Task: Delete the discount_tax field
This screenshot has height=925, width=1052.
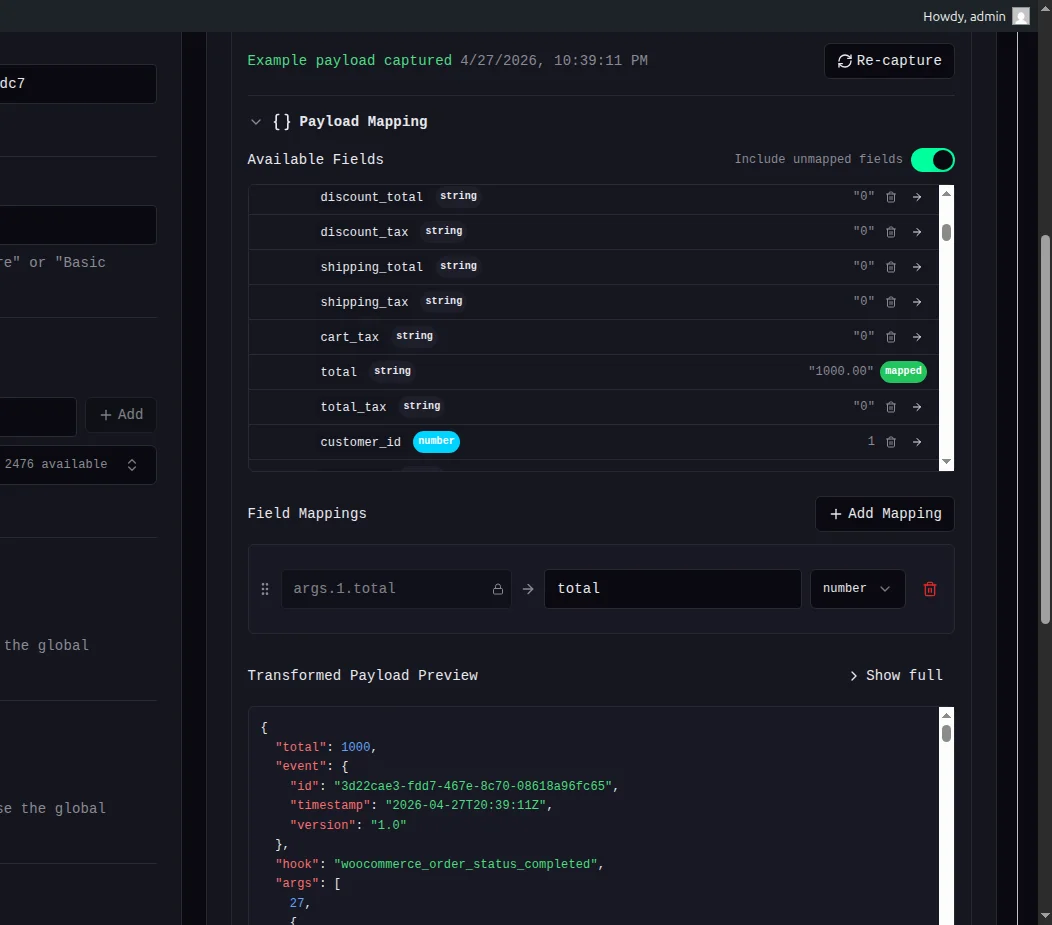Action: (x=891, y=232)
